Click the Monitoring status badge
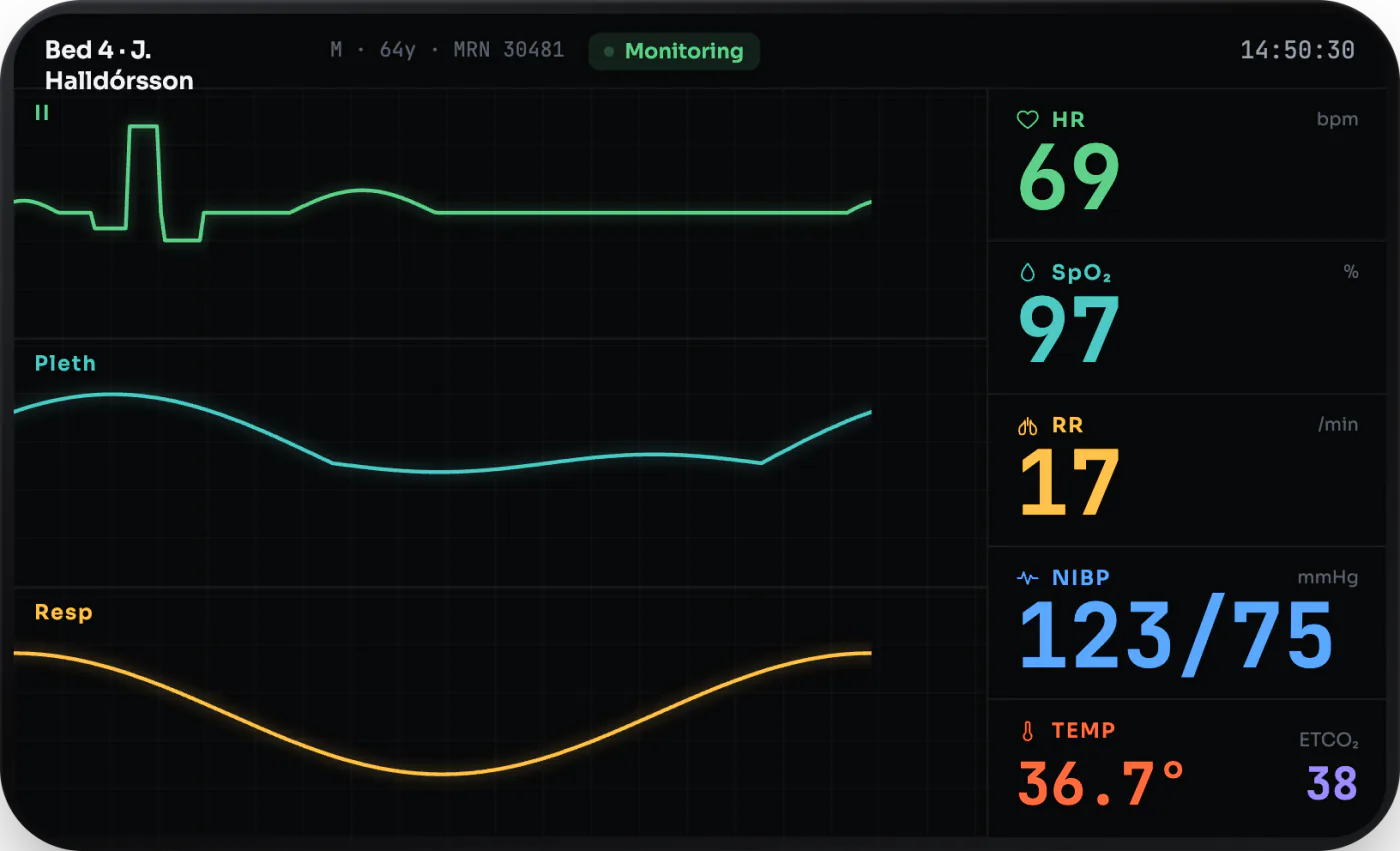This screenshot has height=851, width=1400. click(x=674, y=51)
